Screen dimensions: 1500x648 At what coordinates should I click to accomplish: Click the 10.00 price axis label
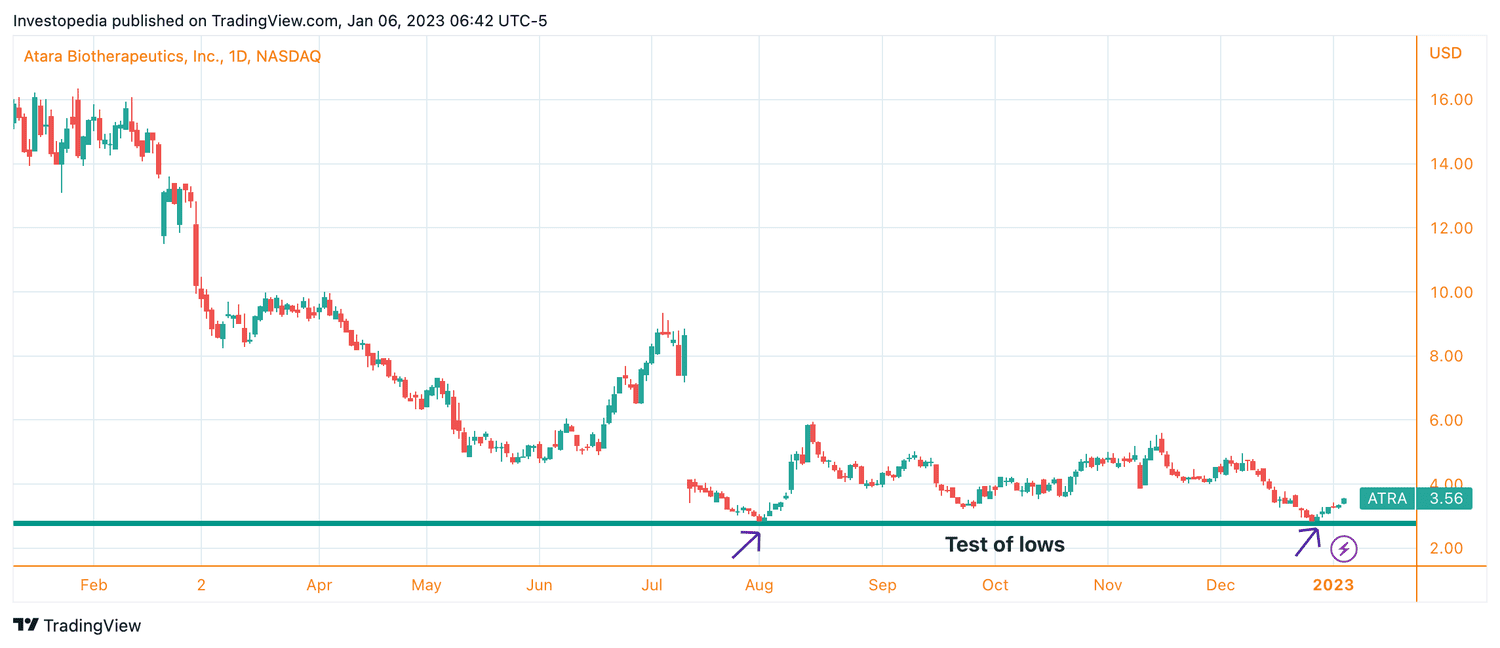[1450, 292]
